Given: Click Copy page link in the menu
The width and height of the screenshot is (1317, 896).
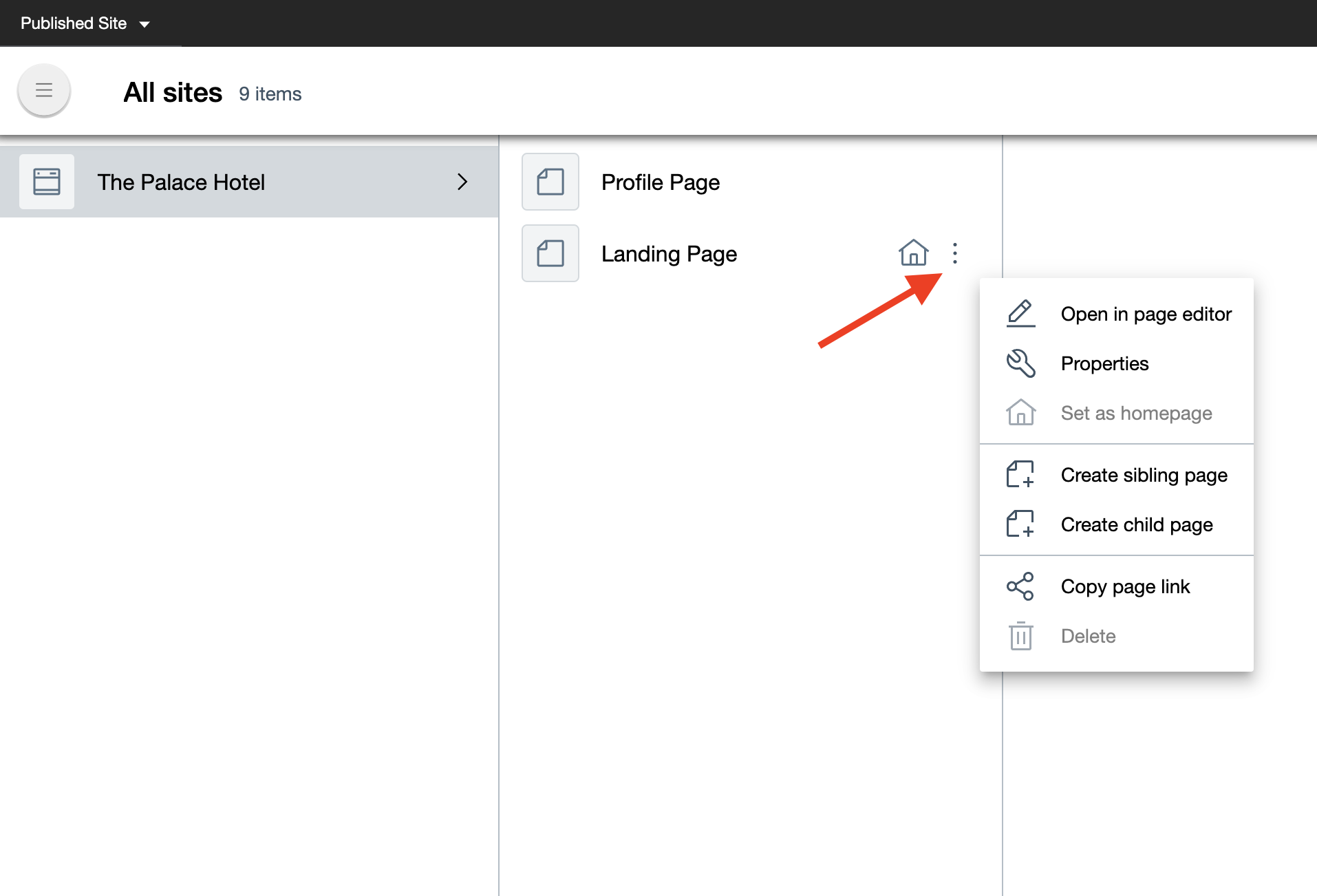Looking at the screenshot, I should coord(1125,586).
